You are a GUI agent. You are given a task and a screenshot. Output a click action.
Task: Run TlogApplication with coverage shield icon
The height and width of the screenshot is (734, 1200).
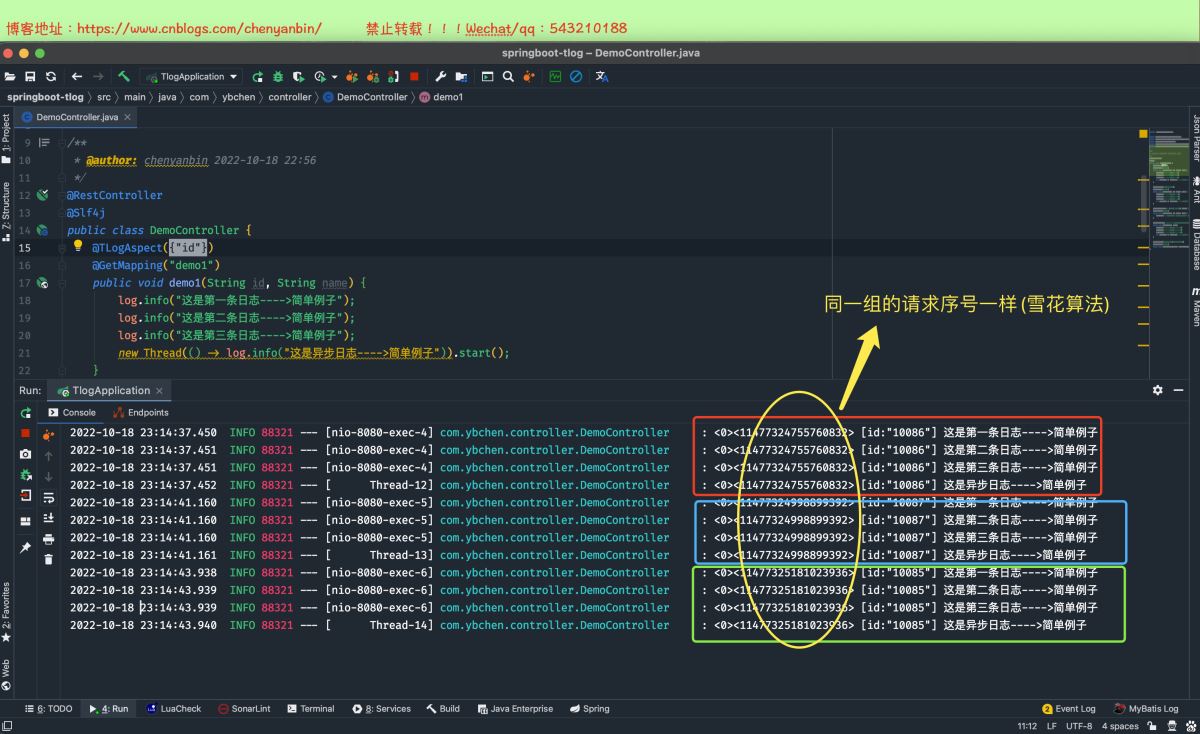click(298, 77)
